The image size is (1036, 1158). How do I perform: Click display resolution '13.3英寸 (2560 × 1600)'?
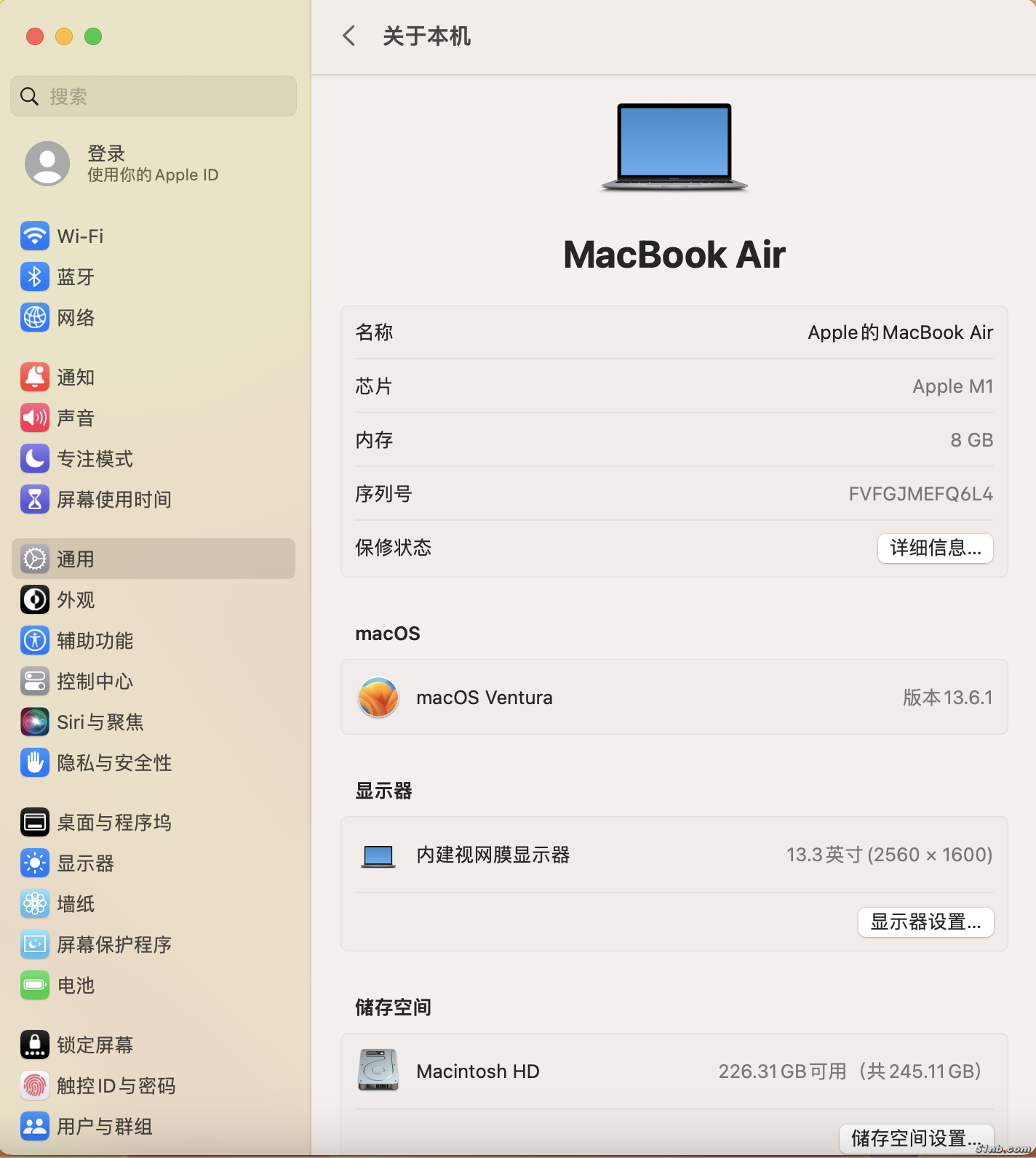pyautogui.click(x=890, y=855)
